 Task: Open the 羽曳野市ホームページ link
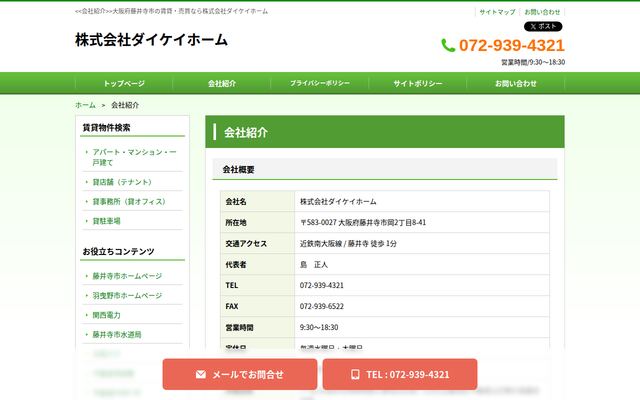point(127,296)
